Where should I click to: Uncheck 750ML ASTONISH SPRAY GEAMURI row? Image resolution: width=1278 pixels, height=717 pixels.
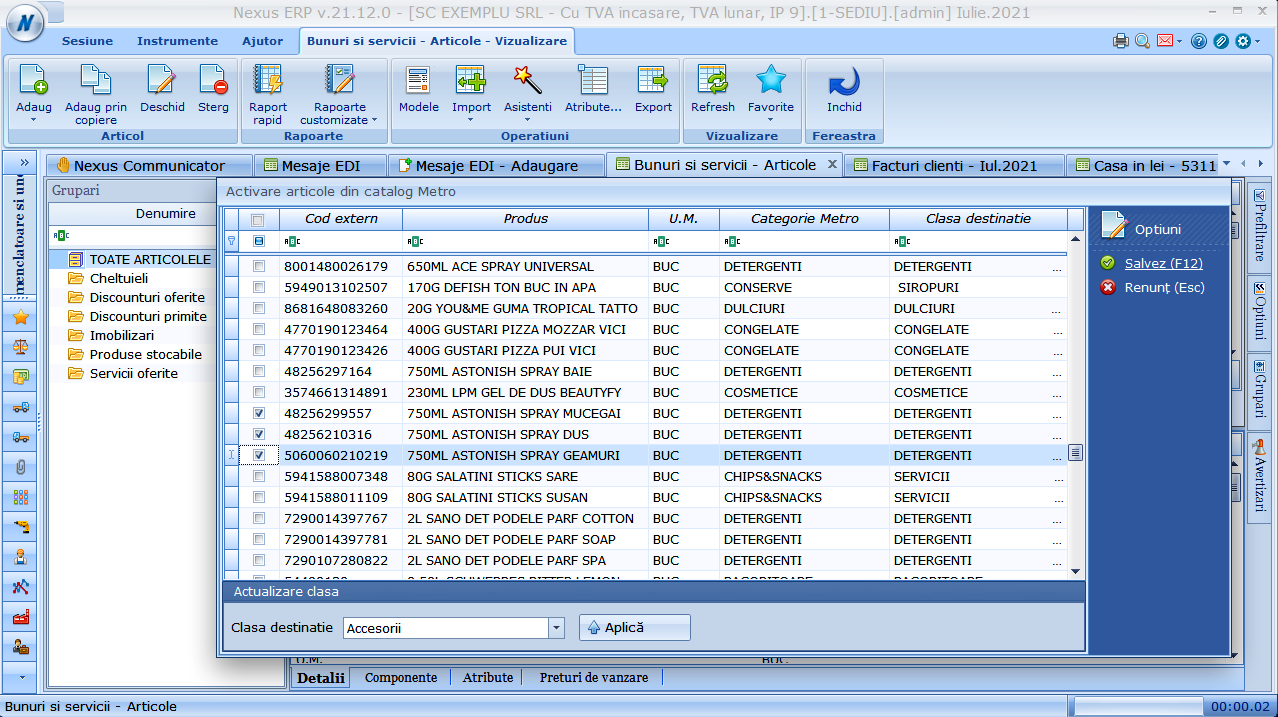[x=259, y=456]
